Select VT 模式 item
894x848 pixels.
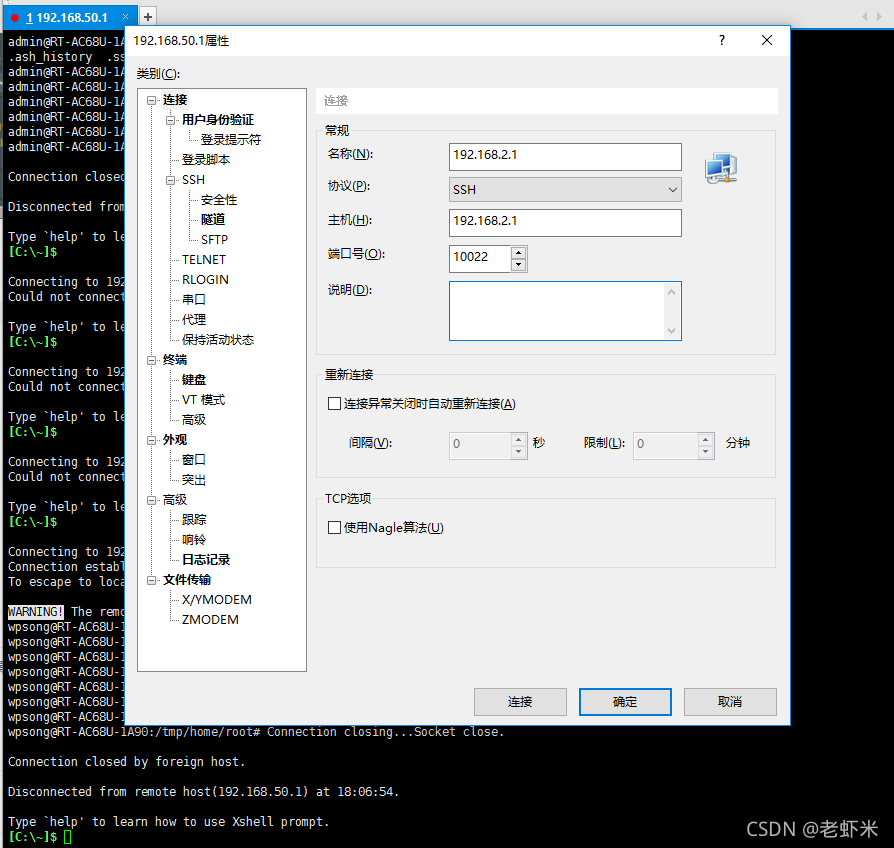[204, 400]
